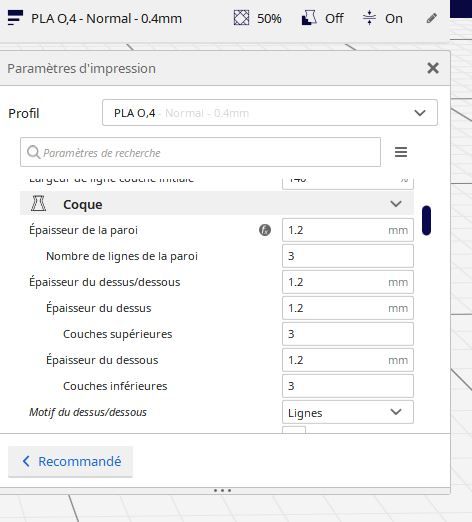The width and height of the screenshot is (472, 522).
Task: Click the formula icon beside Épaisseur de la paroi
Action: click(265, 230)
